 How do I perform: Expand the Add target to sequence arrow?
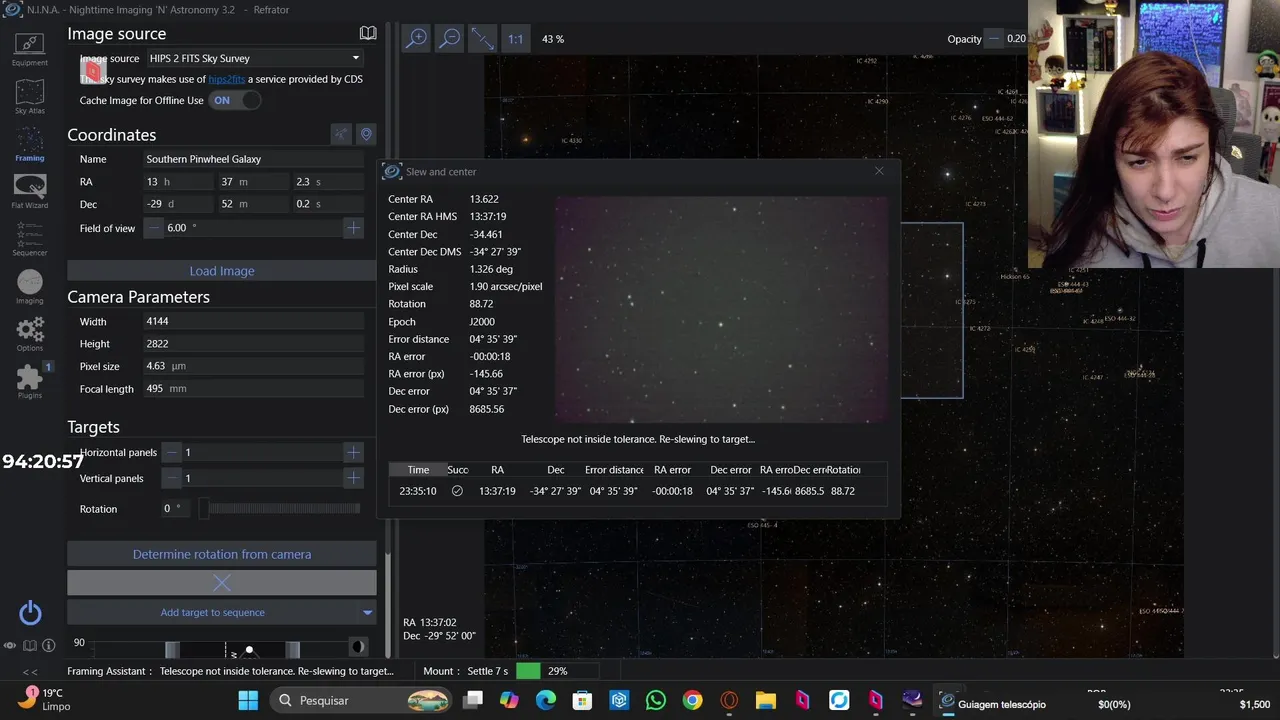[367, 612]
